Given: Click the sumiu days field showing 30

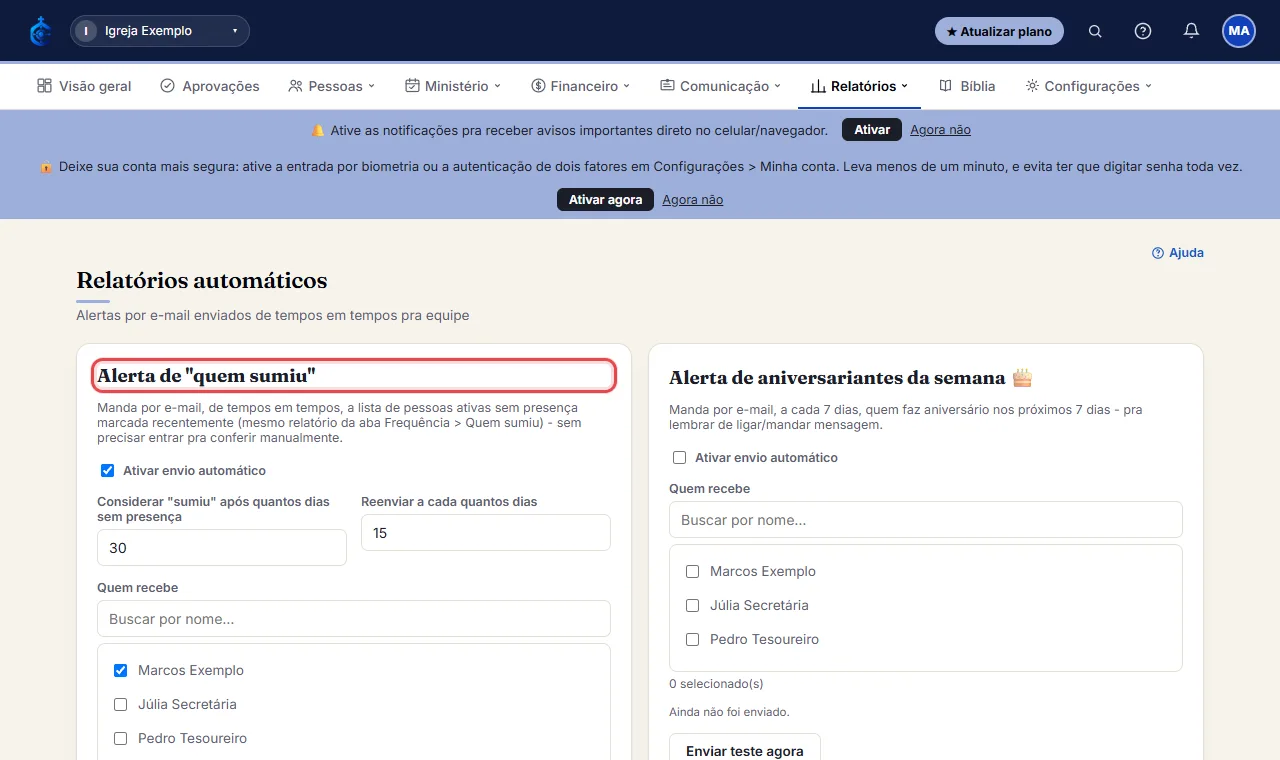Looking at the screenshot, I should coord(222,548).
